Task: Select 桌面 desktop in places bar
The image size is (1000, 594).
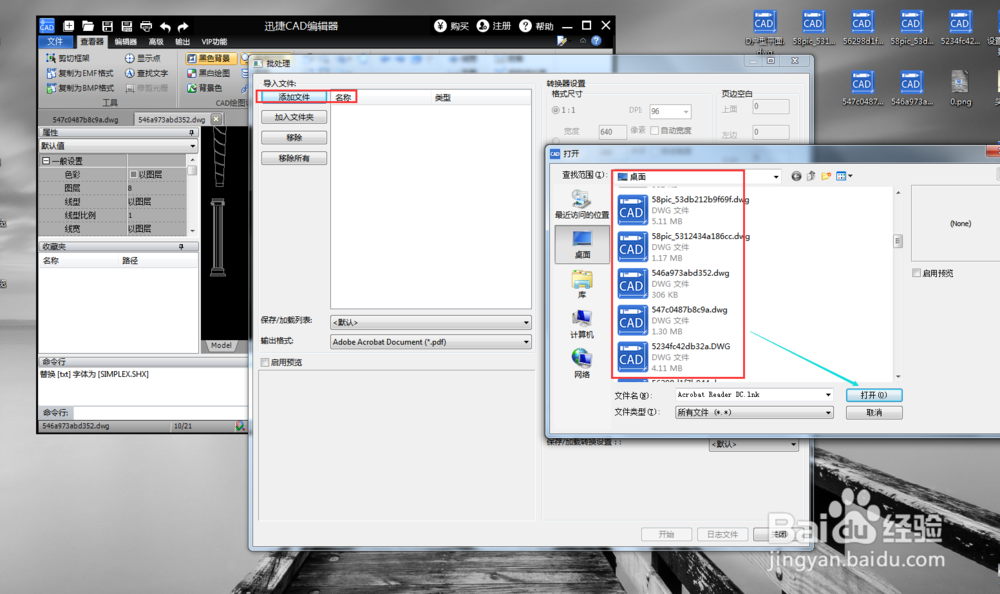Action: tap(582, 245)
